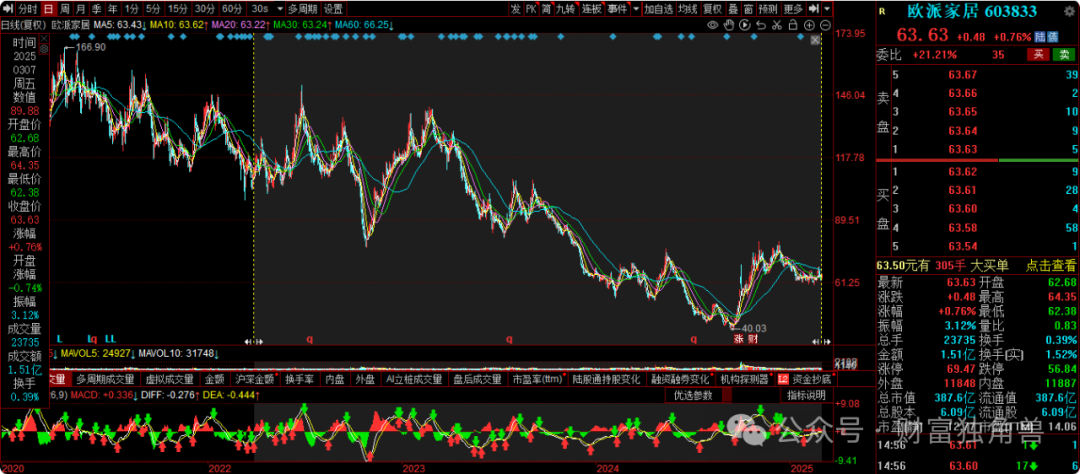Screen dimensions: 1080x474
Task: Click 指标说明 button
Action: point(807,395)
